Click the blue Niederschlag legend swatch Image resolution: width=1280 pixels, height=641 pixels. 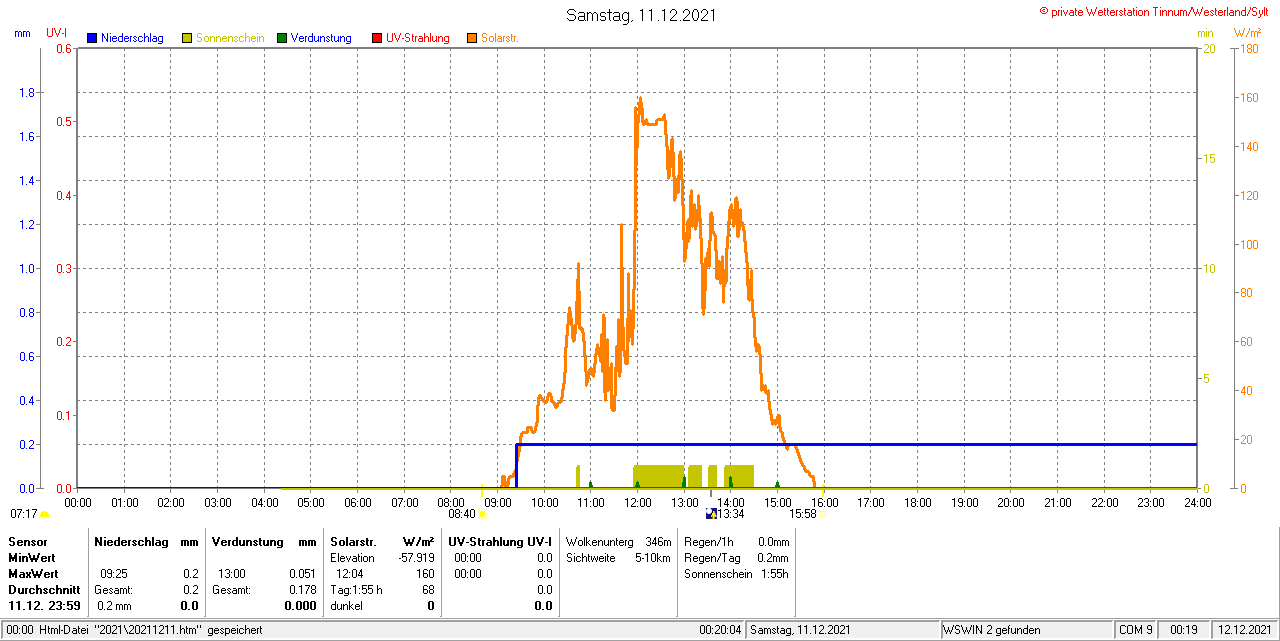pos(93,38)
